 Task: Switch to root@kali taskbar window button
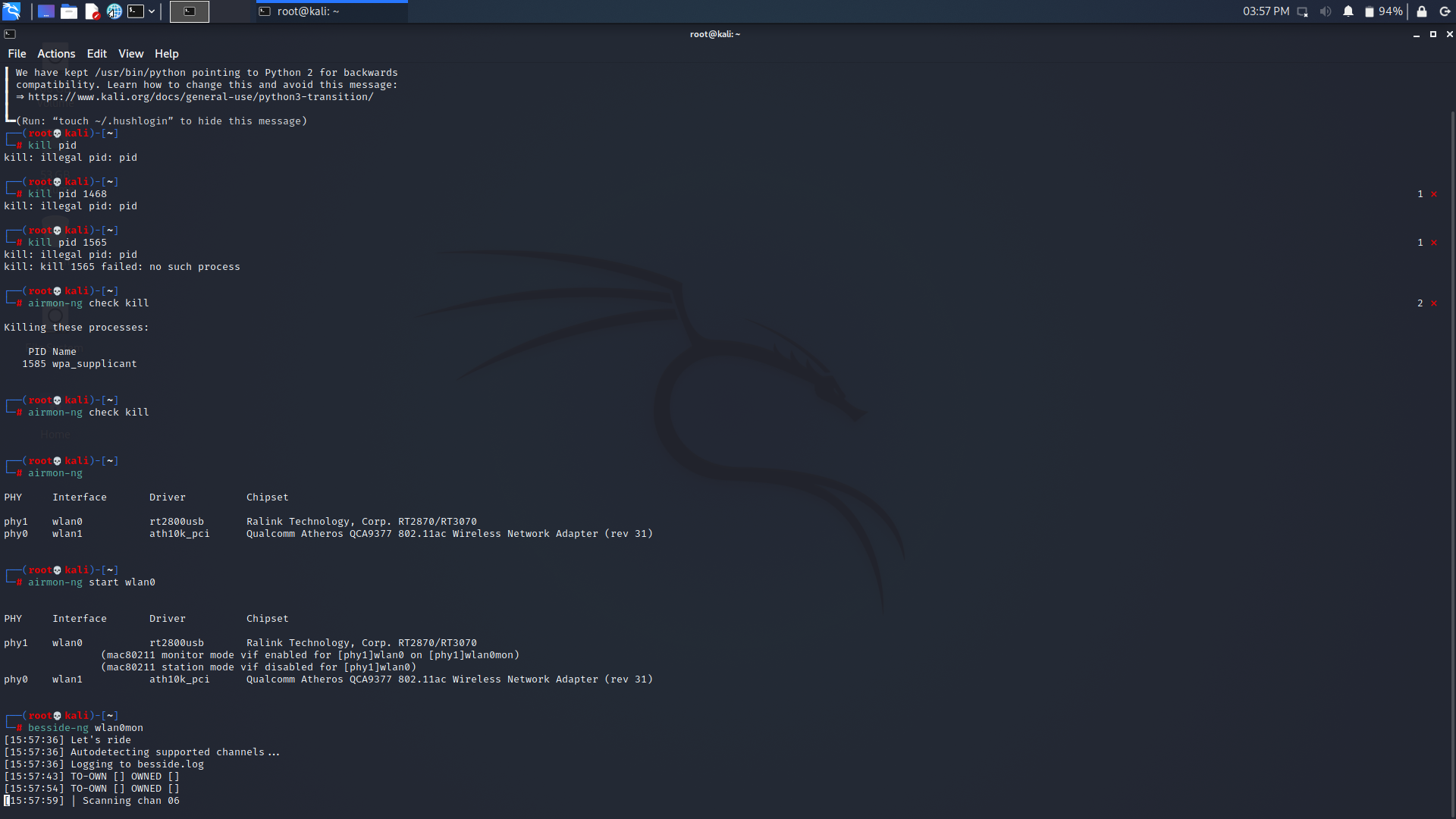(x=331, y=11)
